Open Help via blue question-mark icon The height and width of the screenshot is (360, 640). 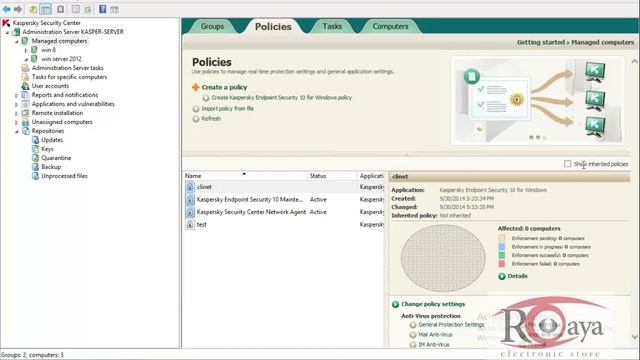pyautogui.click(x=102, y=9)
